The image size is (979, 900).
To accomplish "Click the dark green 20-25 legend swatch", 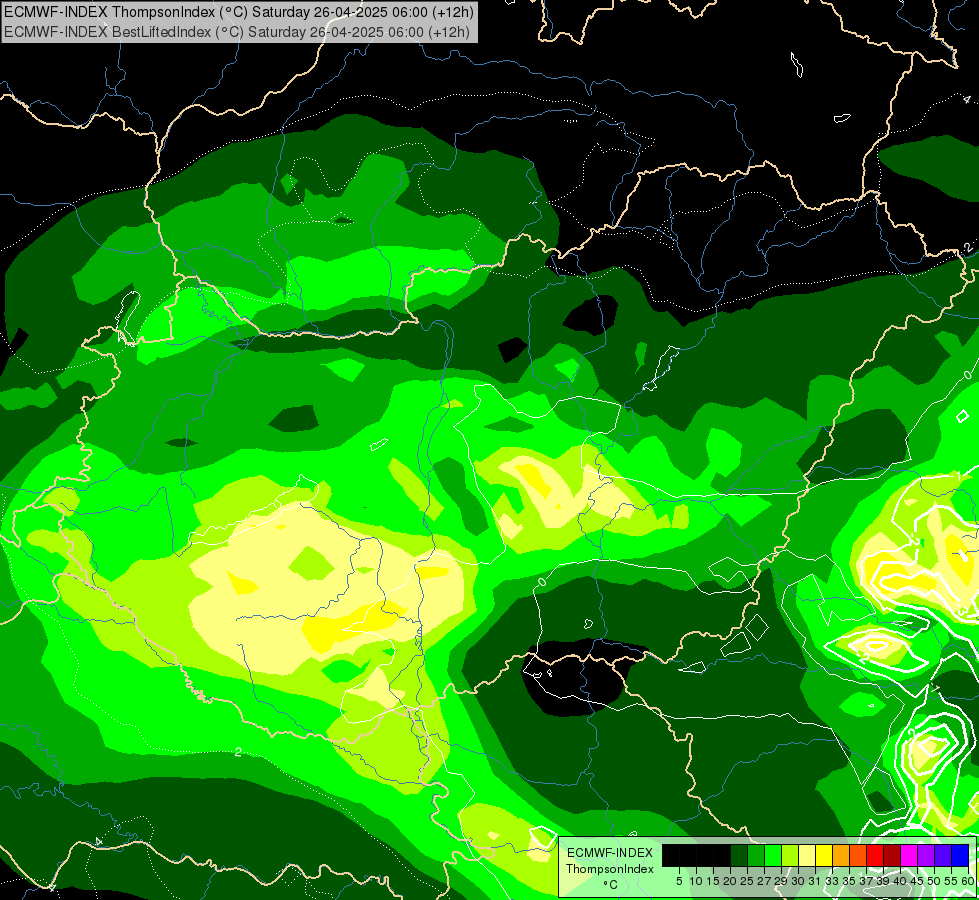I will (739, 855).
